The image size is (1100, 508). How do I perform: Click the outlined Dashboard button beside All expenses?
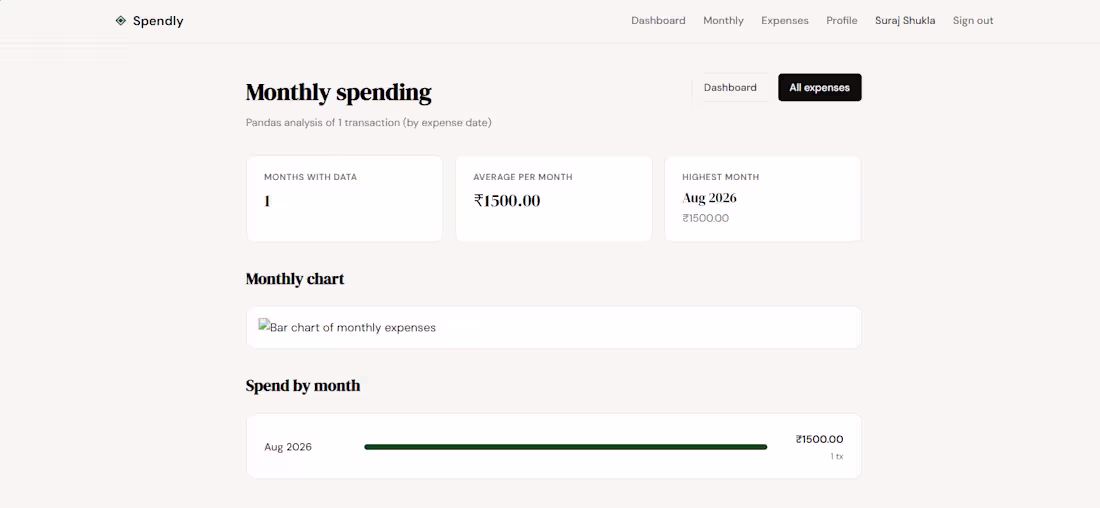coord(730,88)
